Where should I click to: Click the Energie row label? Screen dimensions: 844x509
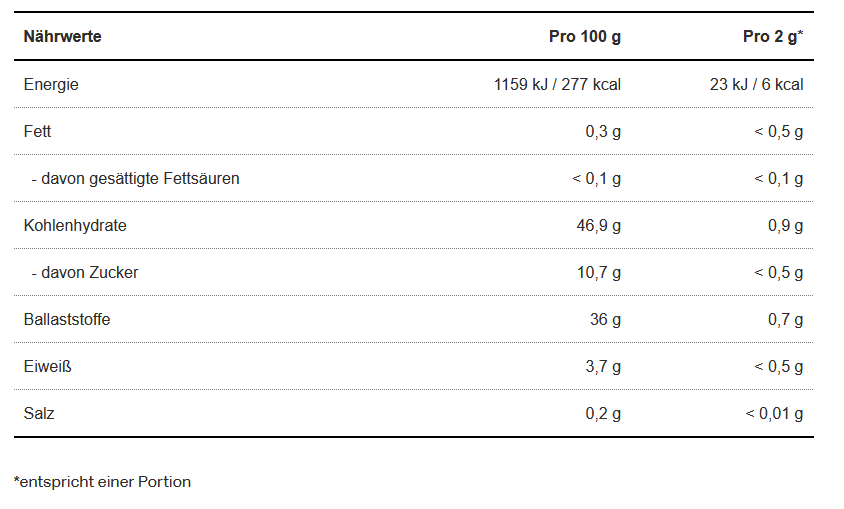(51, 84)
